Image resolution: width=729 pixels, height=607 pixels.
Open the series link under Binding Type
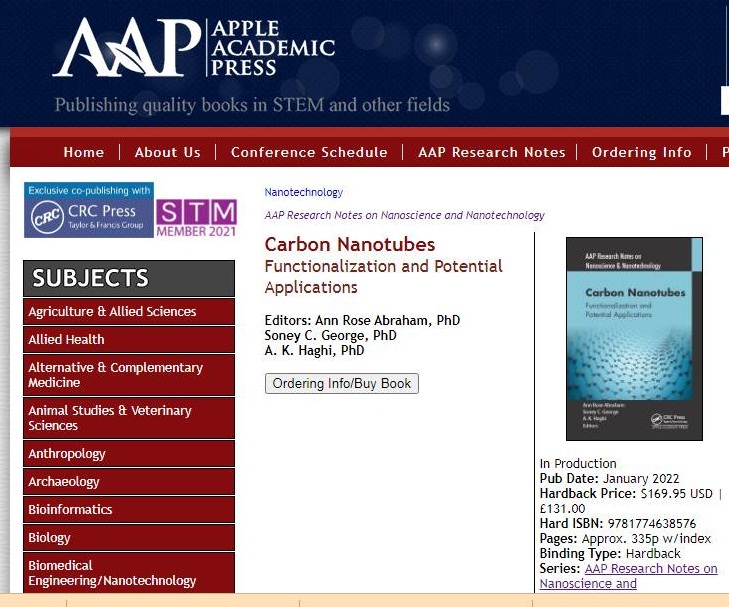[x=629, y=576]
